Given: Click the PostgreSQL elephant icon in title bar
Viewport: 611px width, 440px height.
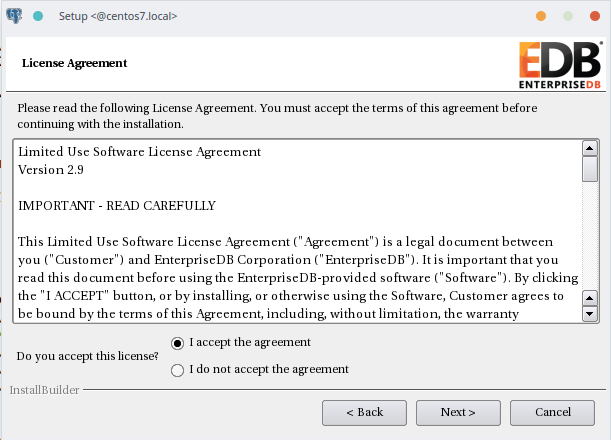Looking at the screenshot, I should (14, 16).
